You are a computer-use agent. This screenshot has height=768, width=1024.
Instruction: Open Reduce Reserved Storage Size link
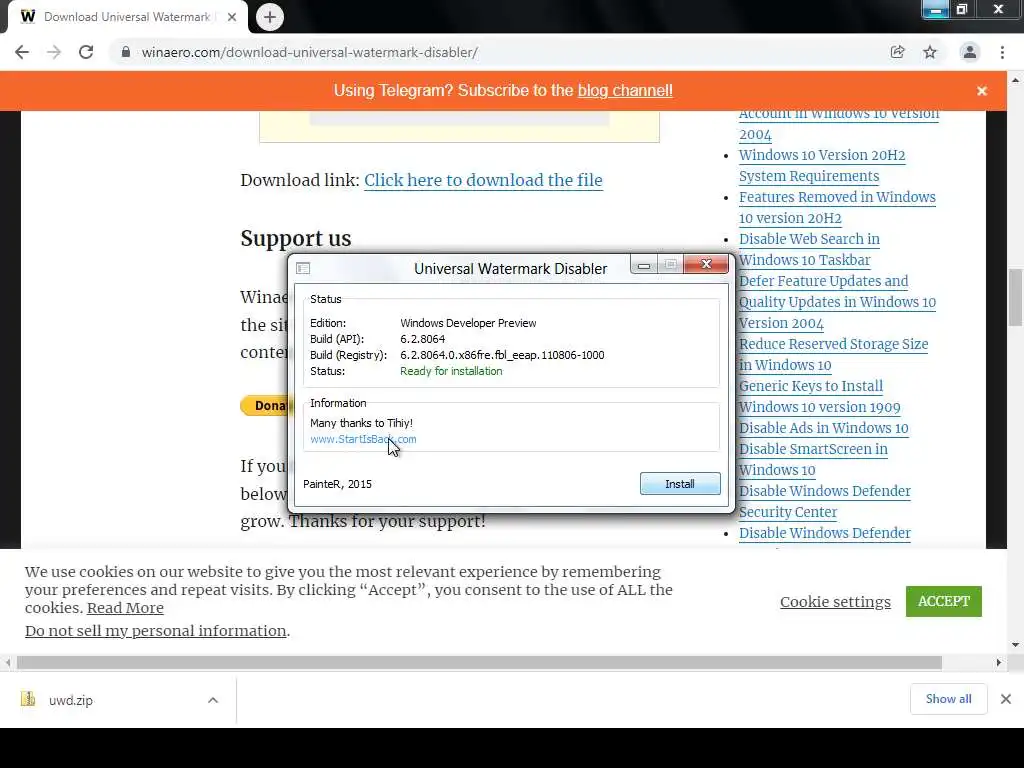833,355
